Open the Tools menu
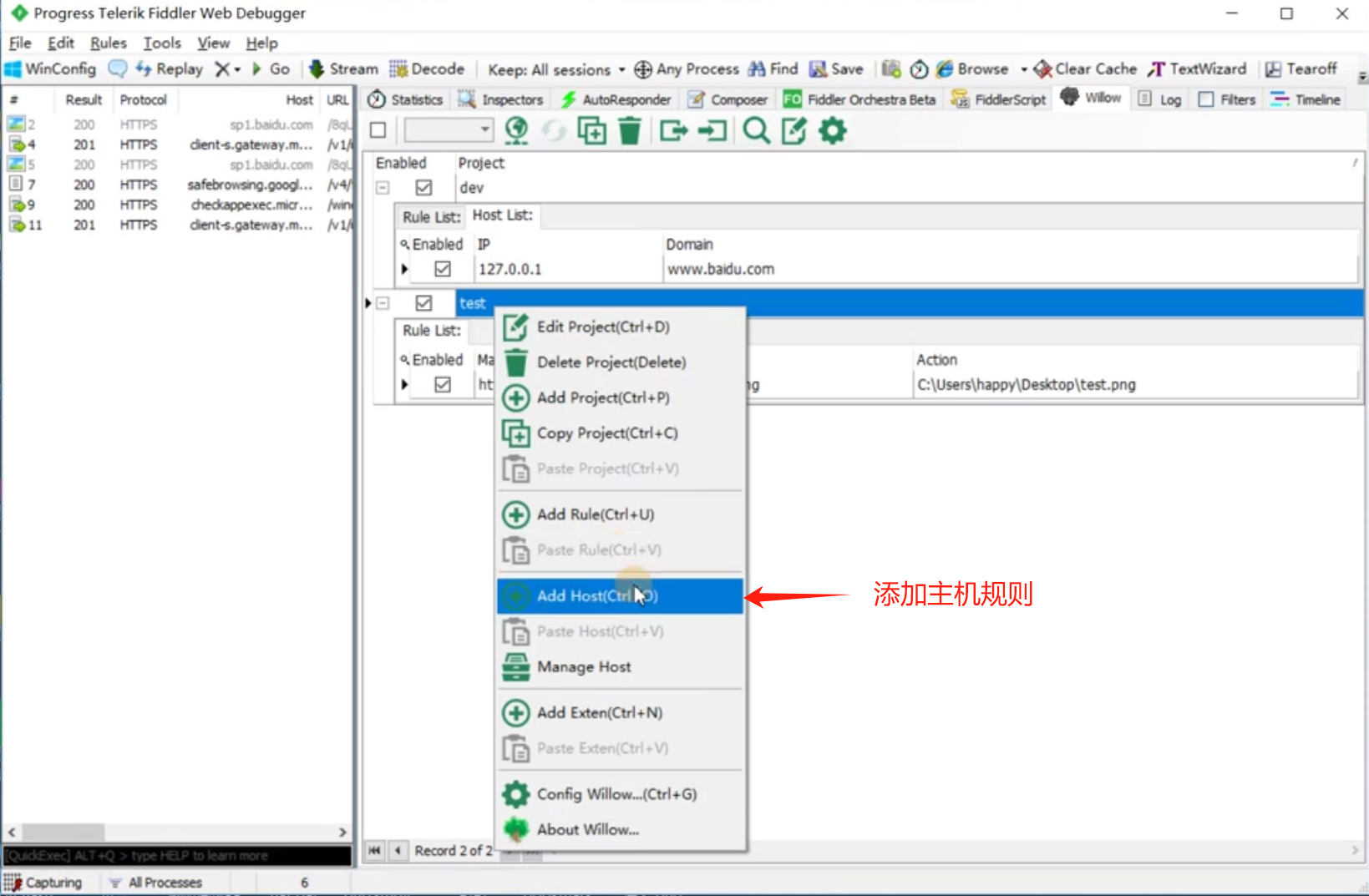1369x896 pixels. [162, 43]
